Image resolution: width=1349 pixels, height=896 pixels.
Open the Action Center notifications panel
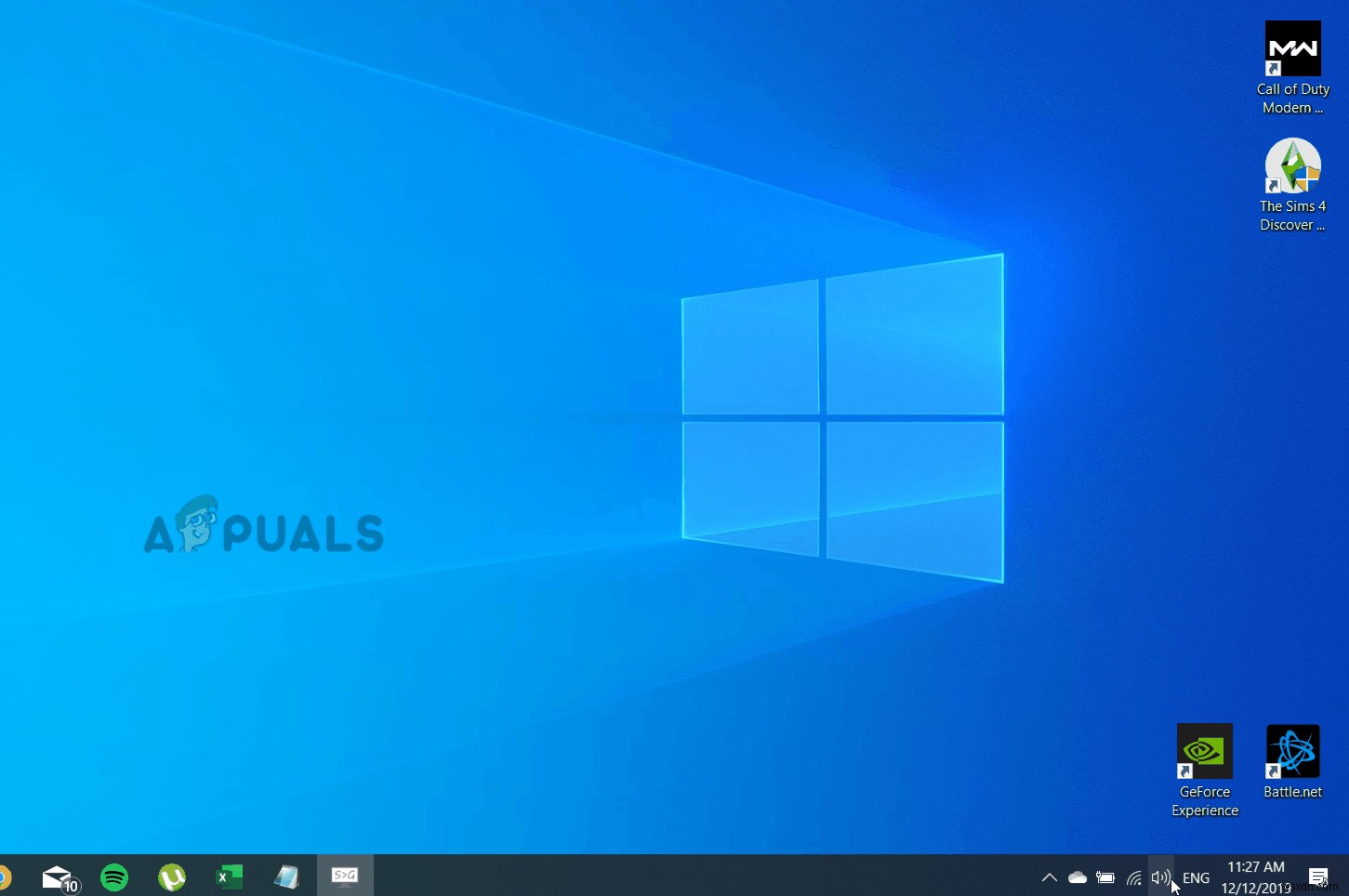[x=1319, y=876]
